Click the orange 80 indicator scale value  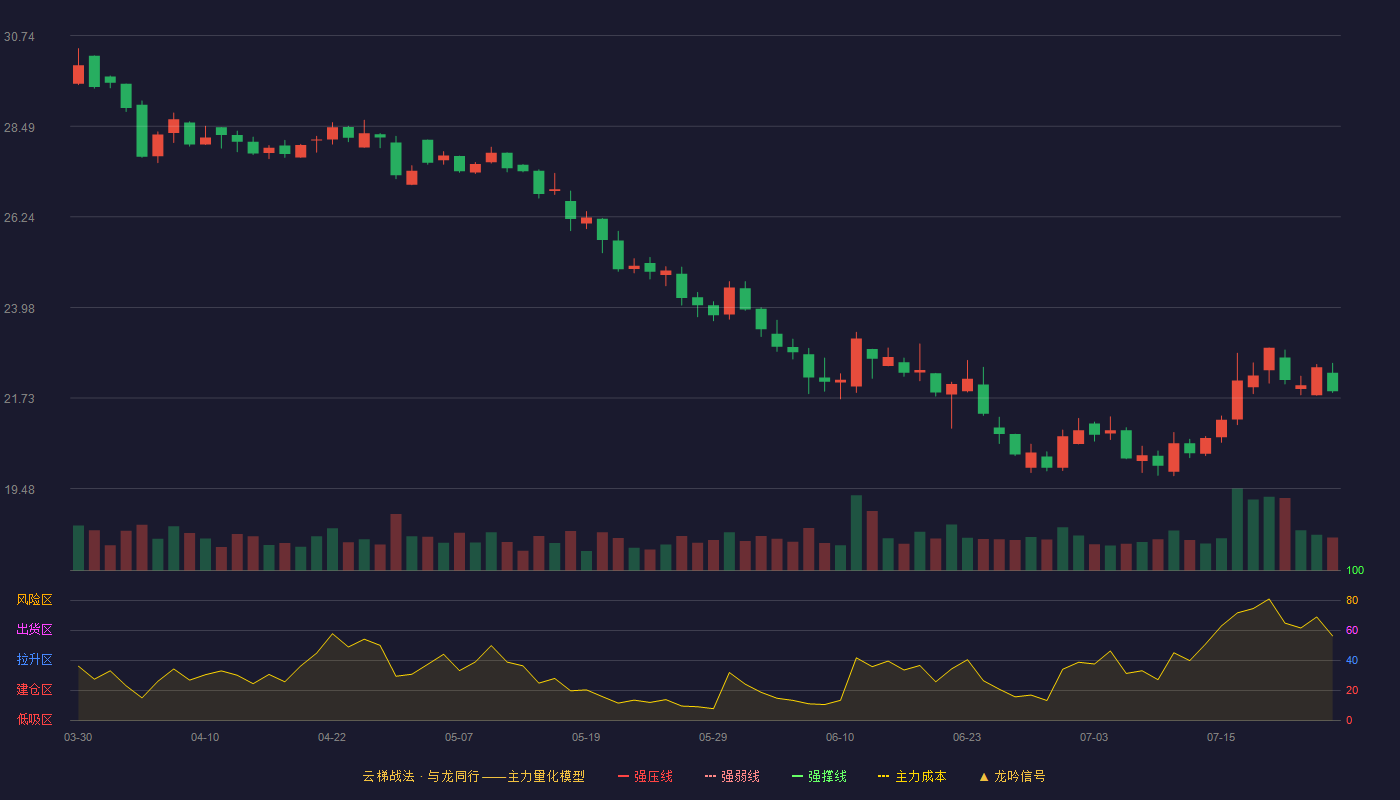click(x=1352, y=601)
